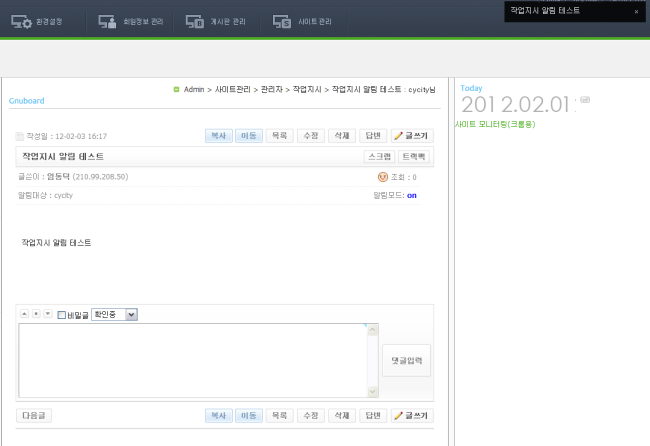Click the orange face icon beside 조회
The width and height of the screenshot is (650, 446).
[383, 177]
